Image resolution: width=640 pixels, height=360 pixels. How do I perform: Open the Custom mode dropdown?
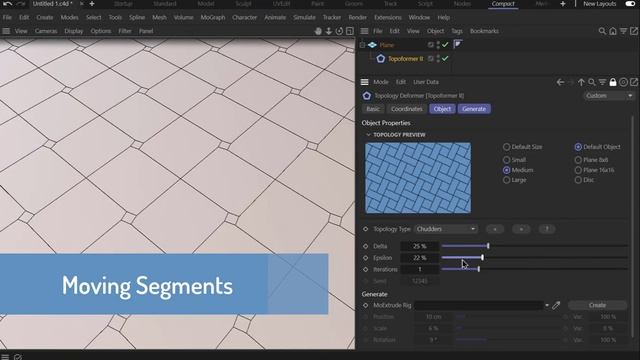609,96
